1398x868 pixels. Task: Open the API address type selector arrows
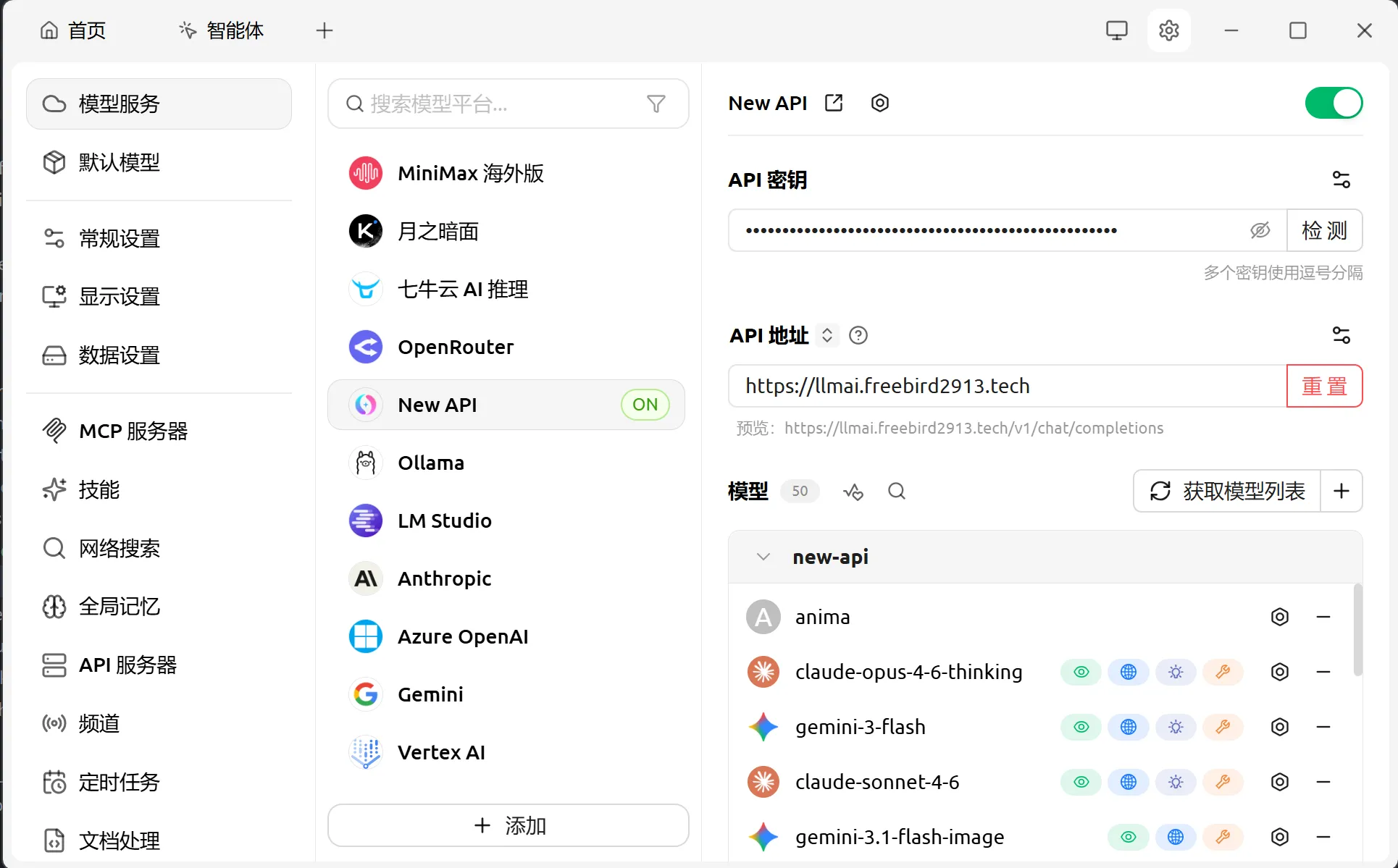[826, 335]
